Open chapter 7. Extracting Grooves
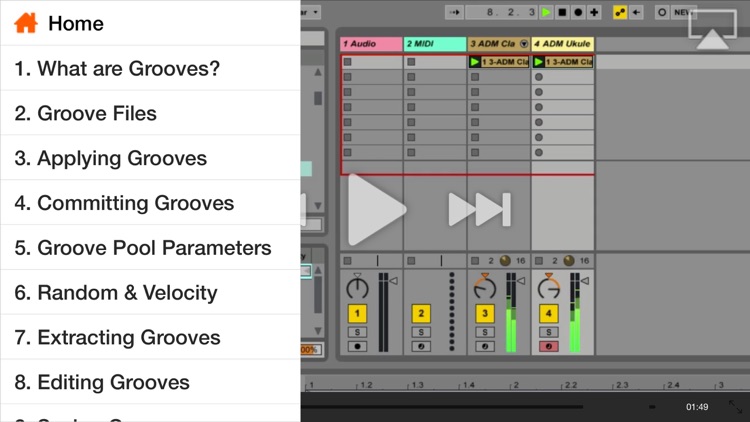Image resolution: width=750 pixels, height=422 pixels. pyautogui.click(x=150, y=337)
